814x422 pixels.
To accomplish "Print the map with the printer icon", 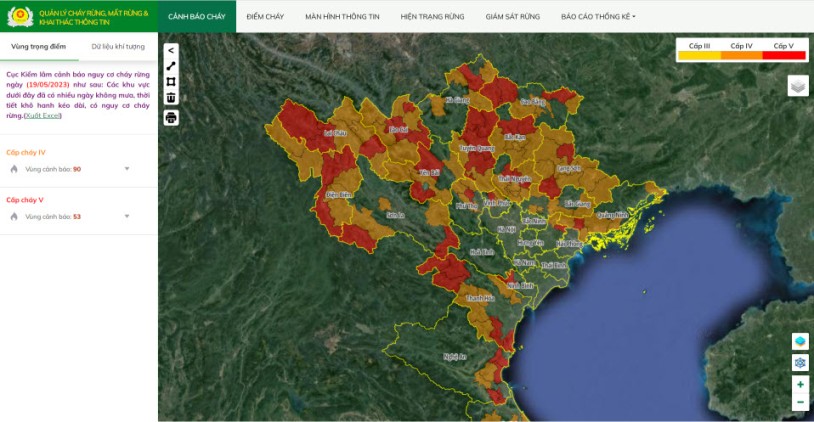I will pos(171,117).
